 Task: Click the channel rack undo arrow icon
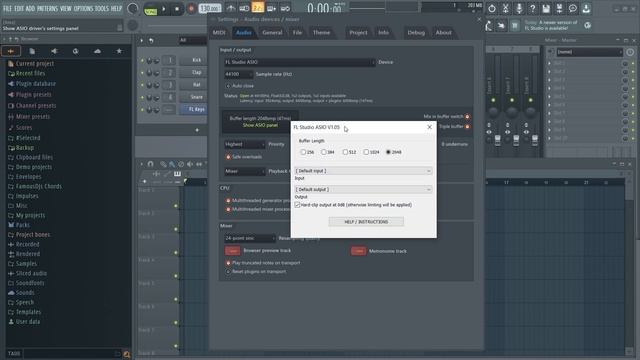[x=151, y=40]
